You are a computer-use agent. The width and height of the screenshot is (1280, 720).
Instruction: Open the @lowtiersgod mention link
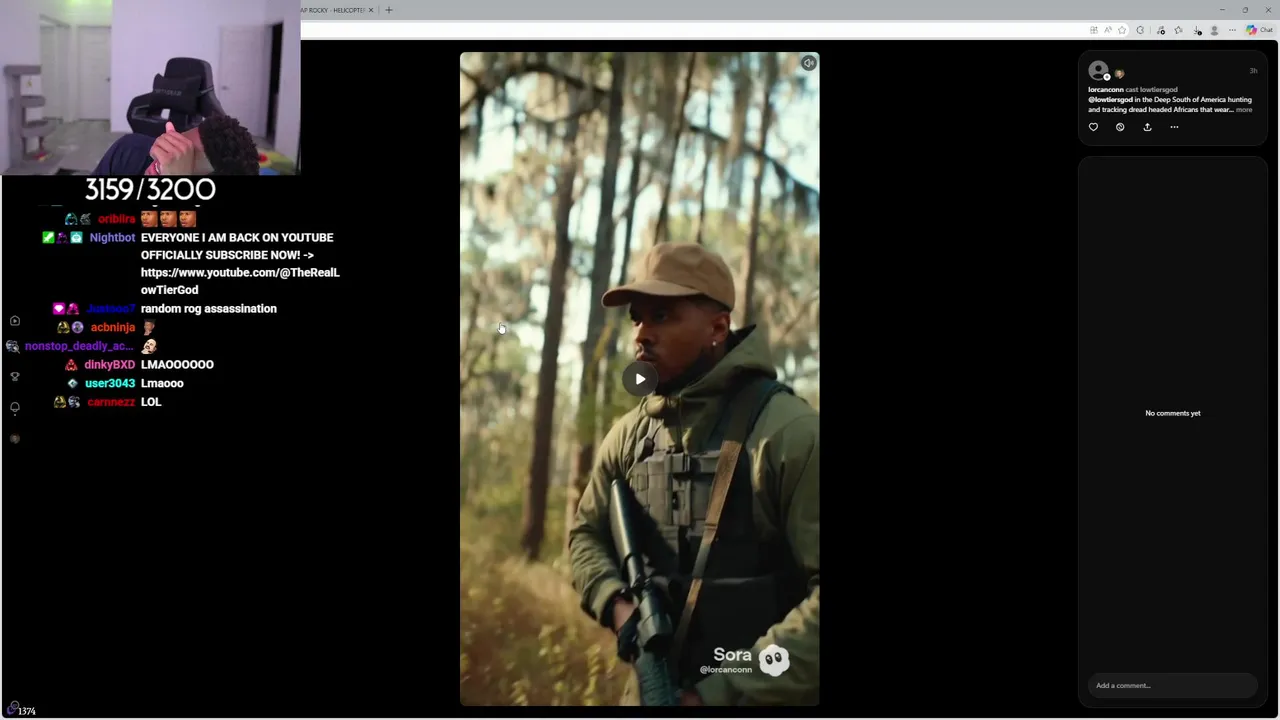(x=1110, y=100)
